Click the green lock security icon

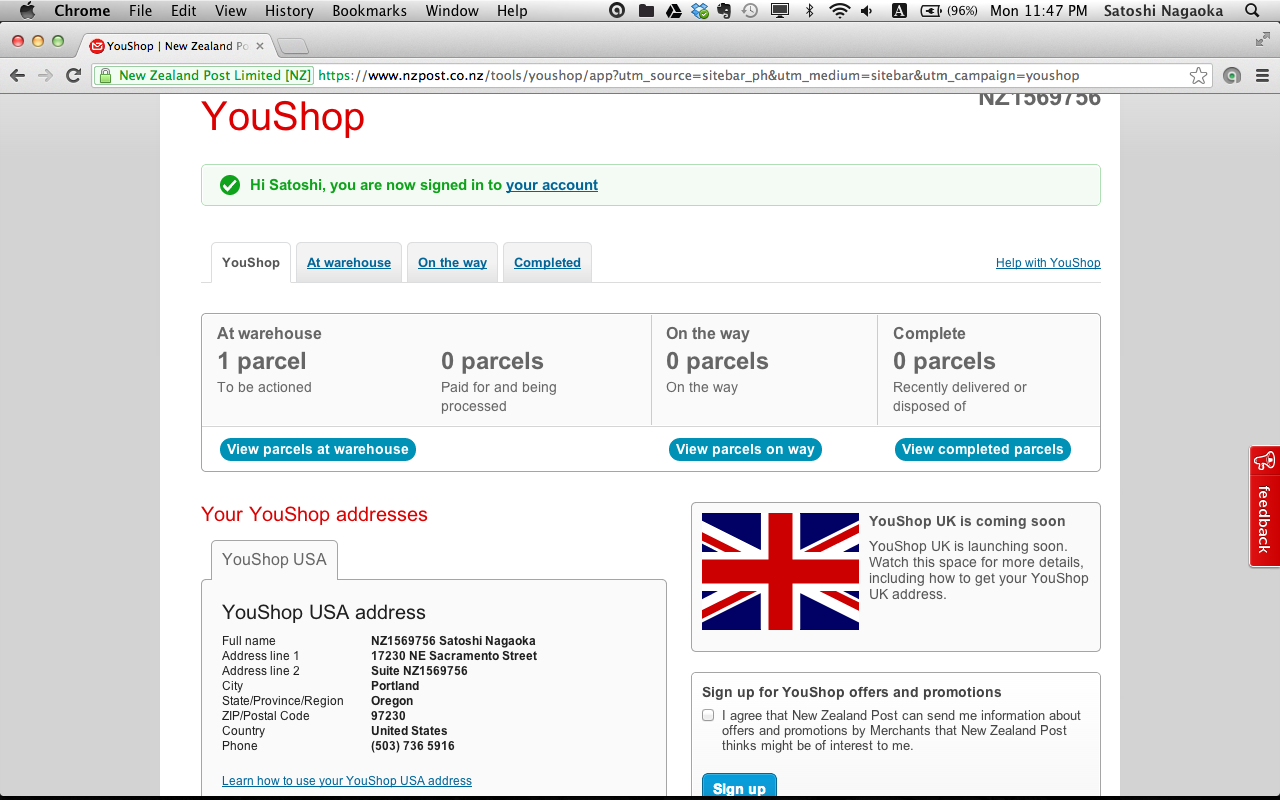click(103, 75)
